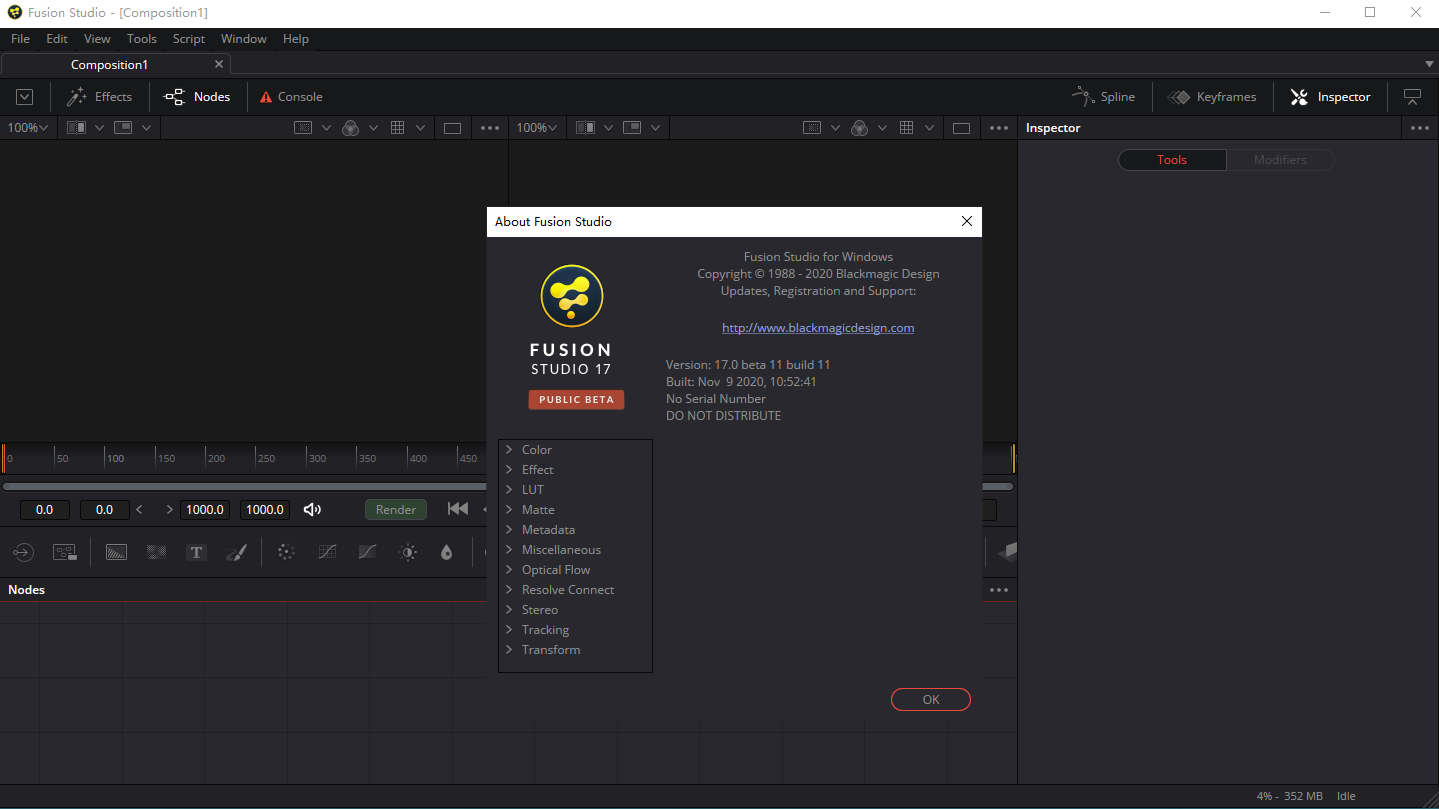Click the region of interest icon in right viewer
The width and height of the screenshot is (1439, 809).
coord(812,128)
